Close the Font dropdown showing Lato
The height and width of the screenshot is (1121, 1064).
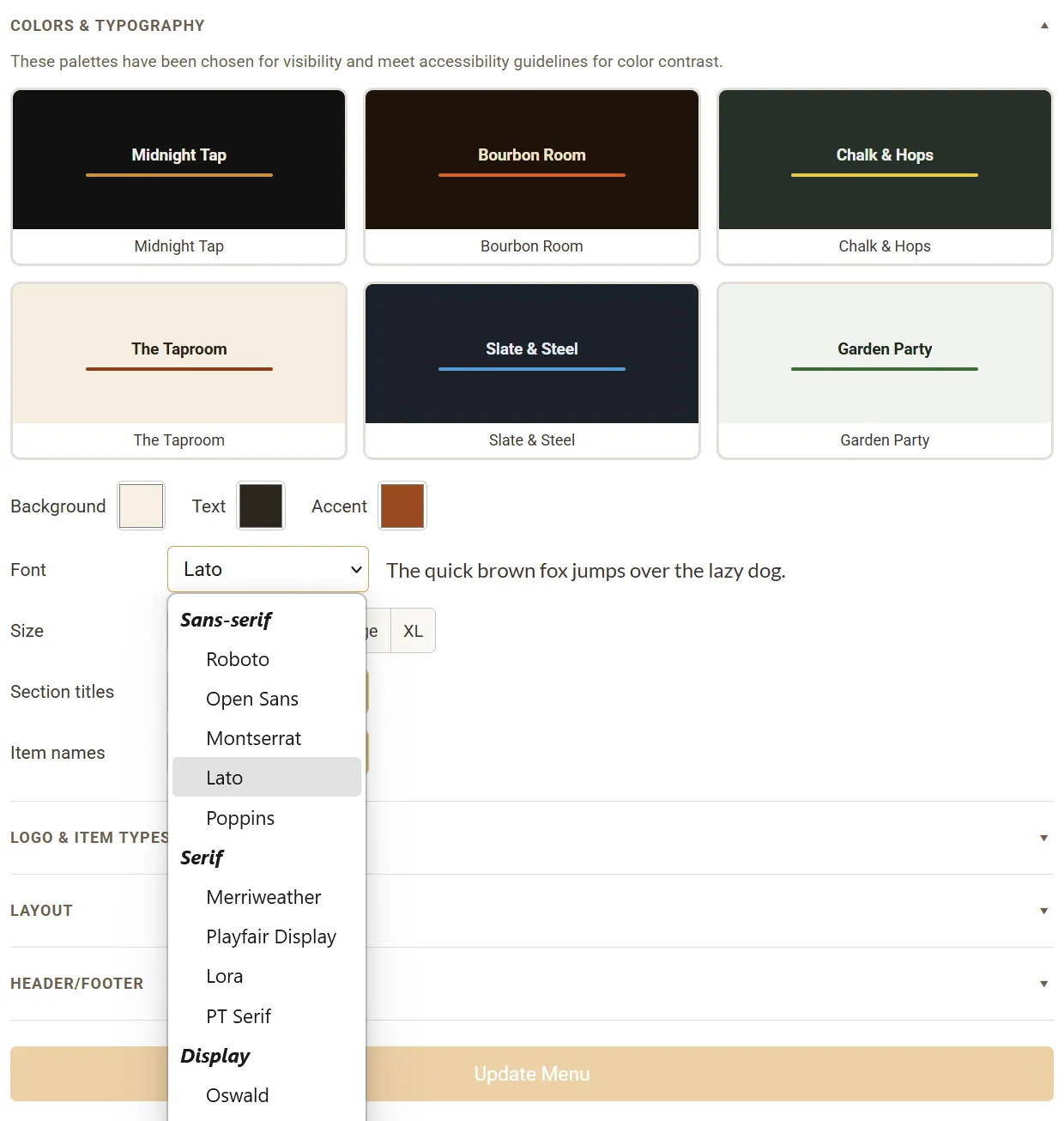tap(268, 569)
